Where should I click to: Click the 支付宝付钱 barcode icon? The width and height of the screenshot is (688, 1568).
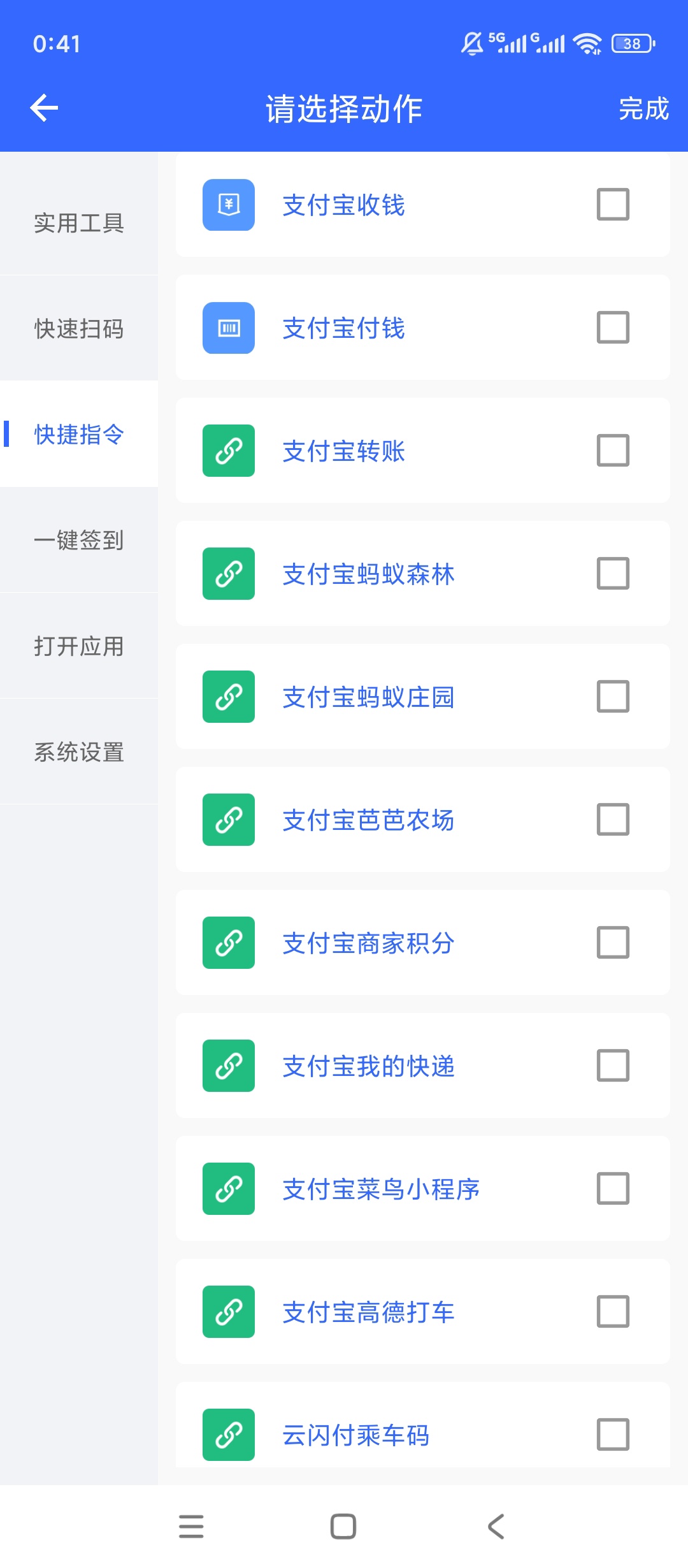point(229,328)
